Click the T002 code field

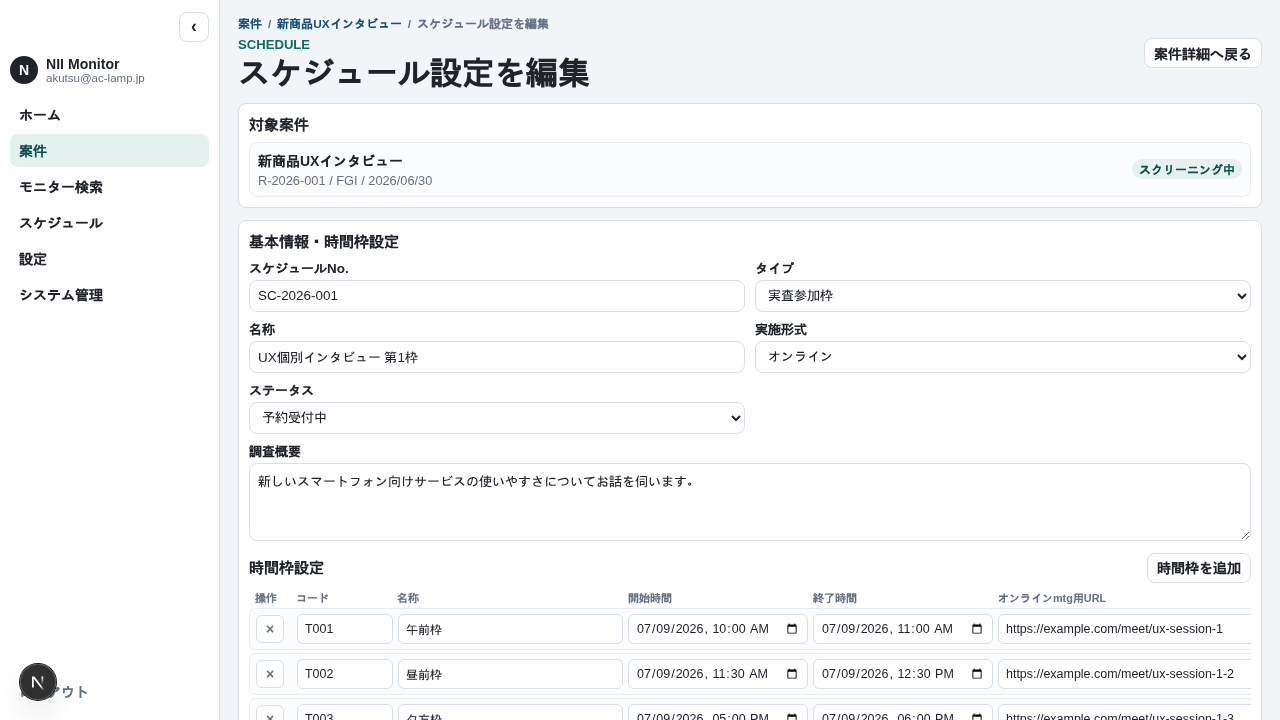pyautogui.click(x=345, y=674)
